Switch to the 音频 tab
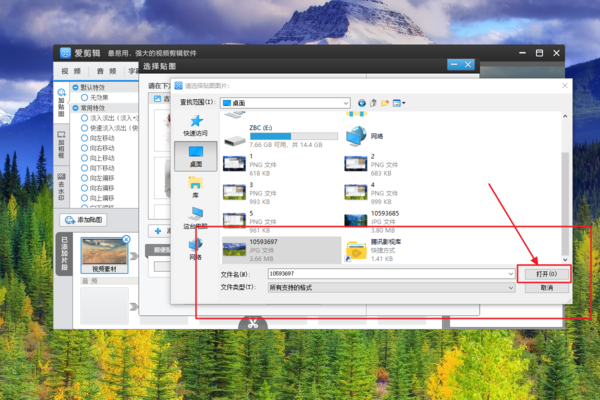The height and width of the screenshot is (400, 600). (x=106, y=71)
